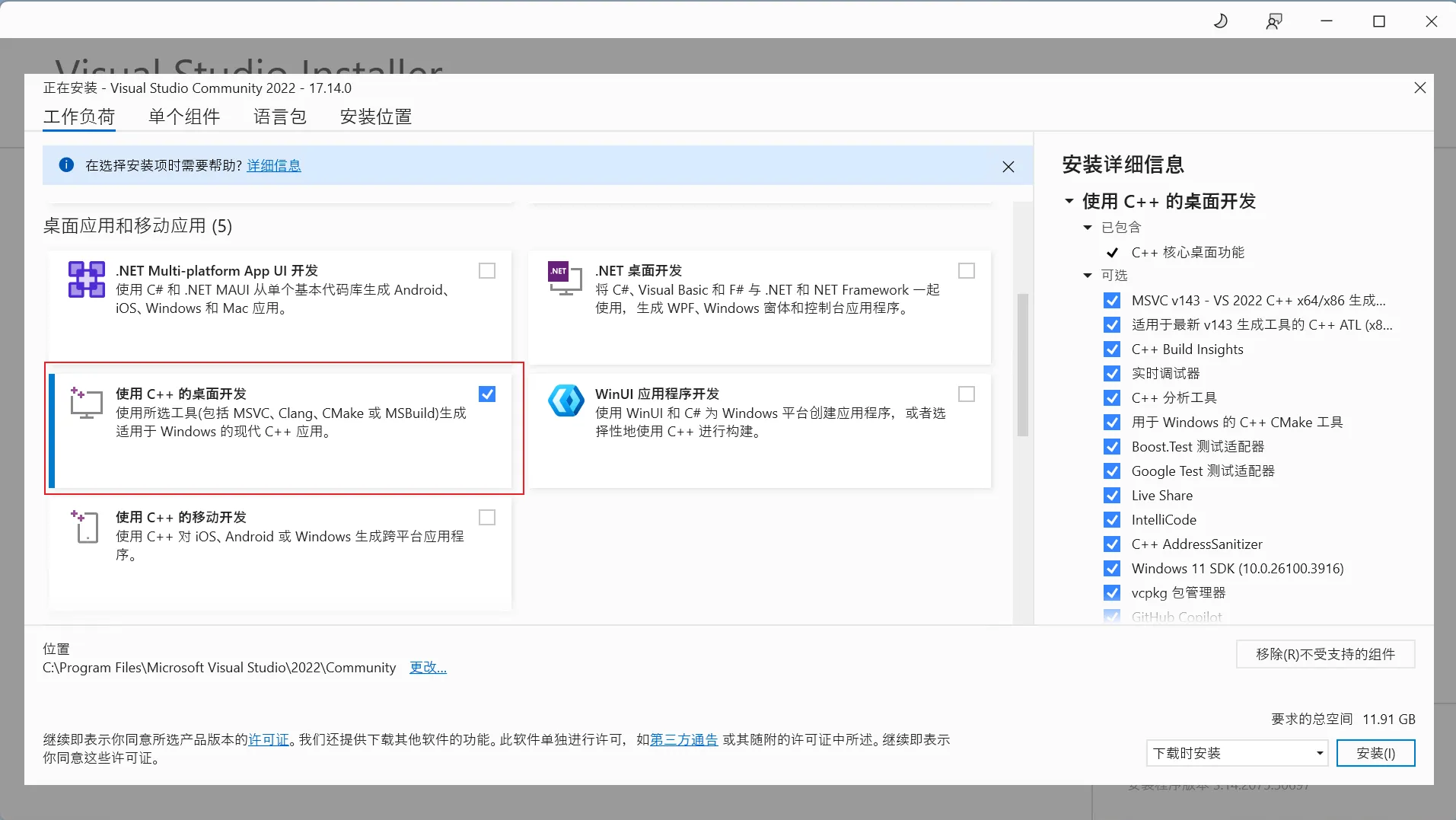The width and height of the screenshot is (1456, 820).
Task: Uncheck 实时调试器 option
Action: pyautogui.click(x=1112, y=374)
